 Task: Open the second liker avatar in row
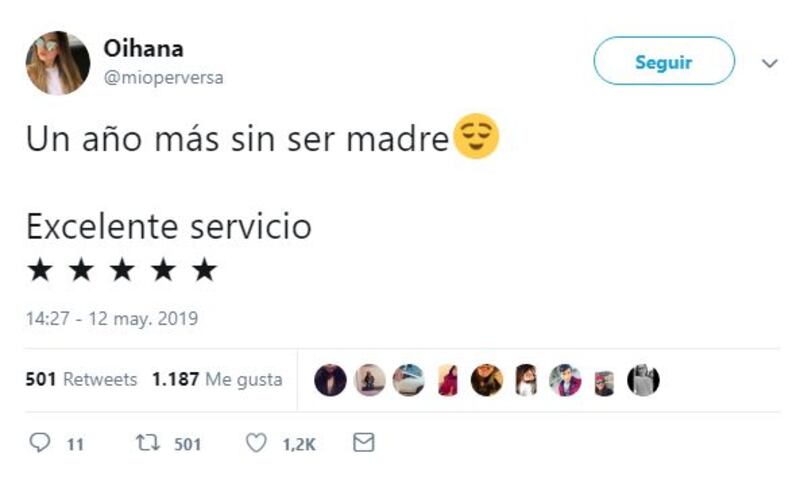point(369,381)
